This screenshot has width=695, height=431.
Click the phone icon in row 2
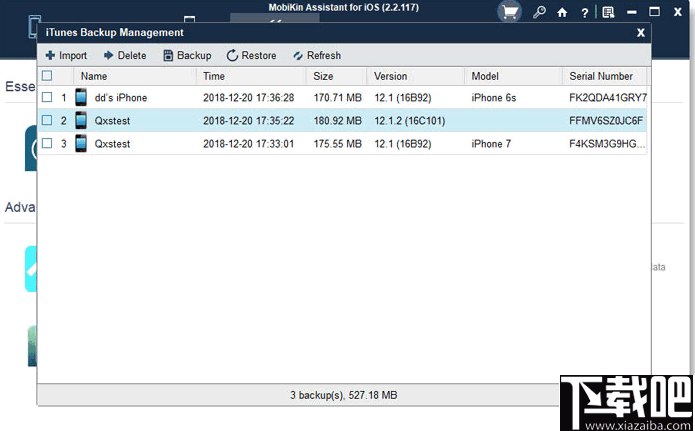81,120
